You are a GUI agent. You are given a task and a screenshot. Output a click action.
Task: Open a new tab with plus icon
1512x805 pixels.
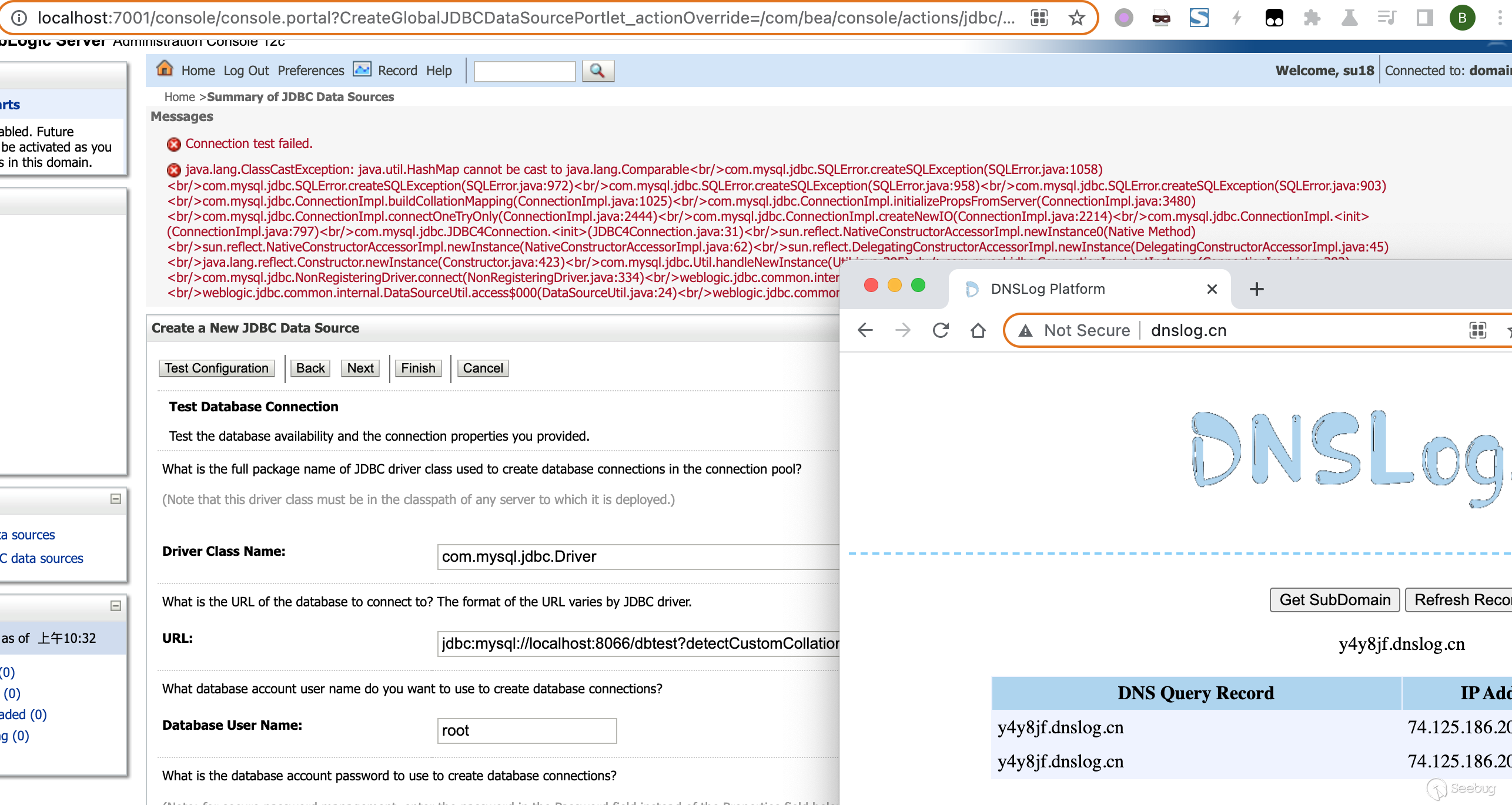tap(1256, 289)
